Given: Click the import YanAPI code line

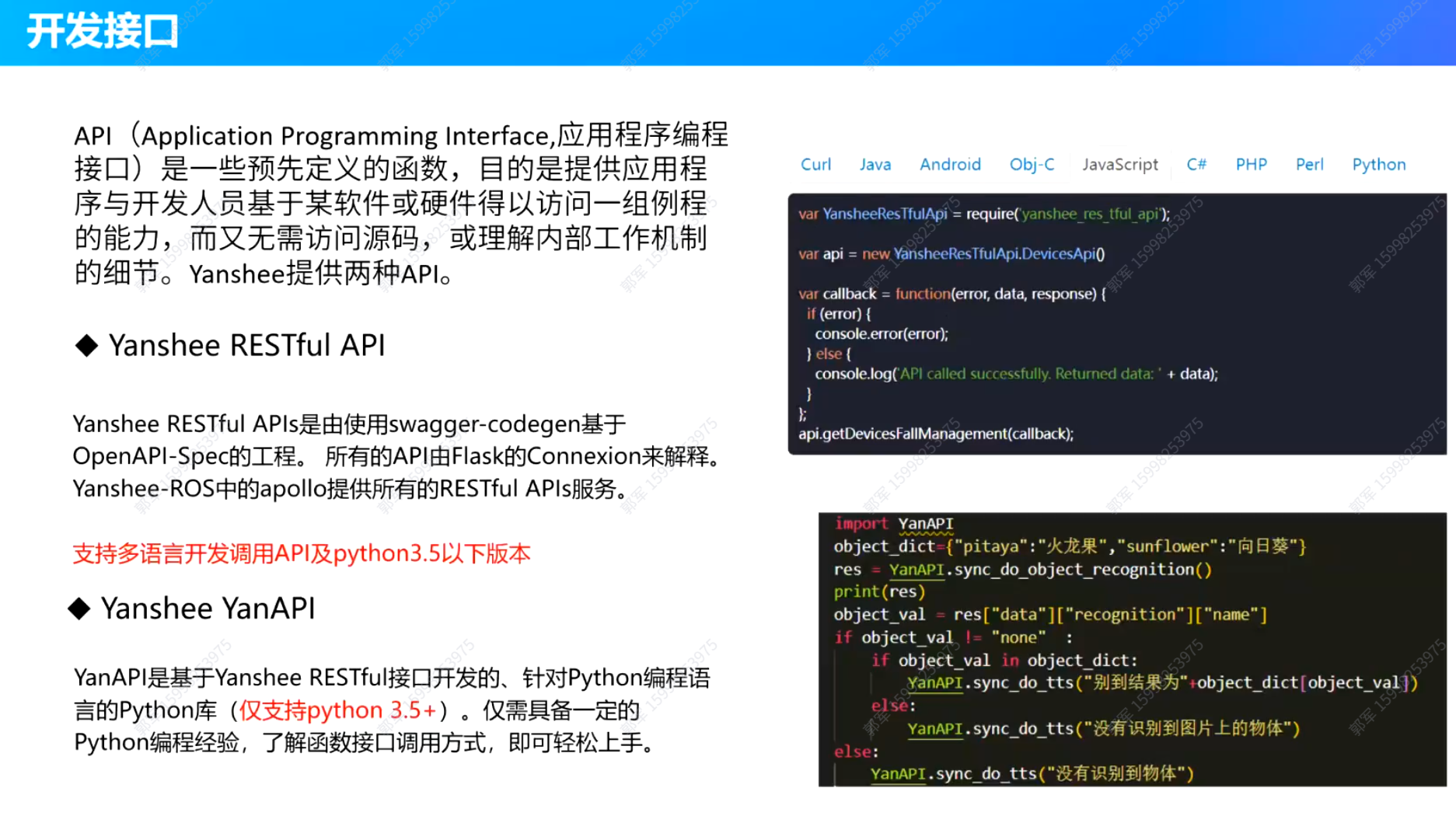Looking at the screenshot, I should pos(894,524).
